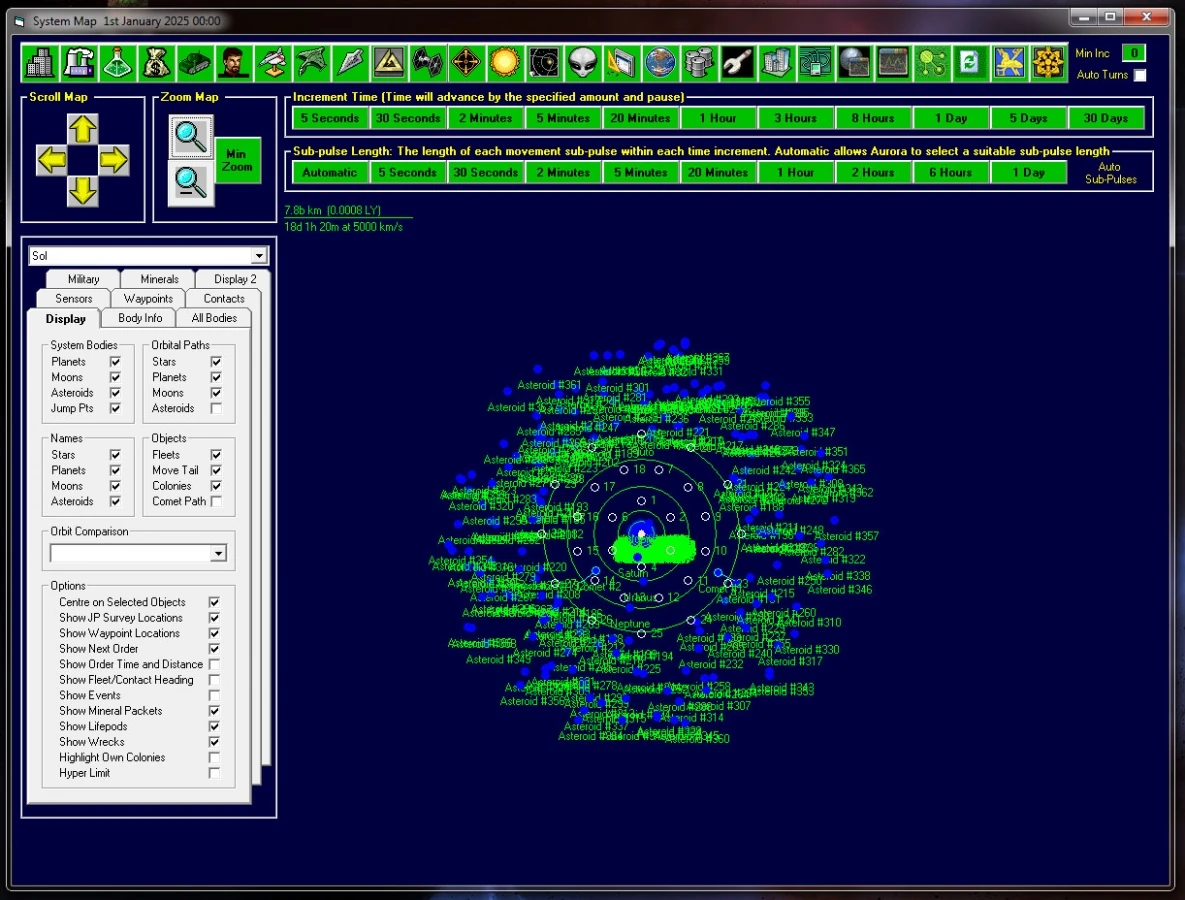Open the yellow eagle on blue icon
The height and width of the screenshot is (900, 1185).
pyautogui.click(x=1010, y=63)
